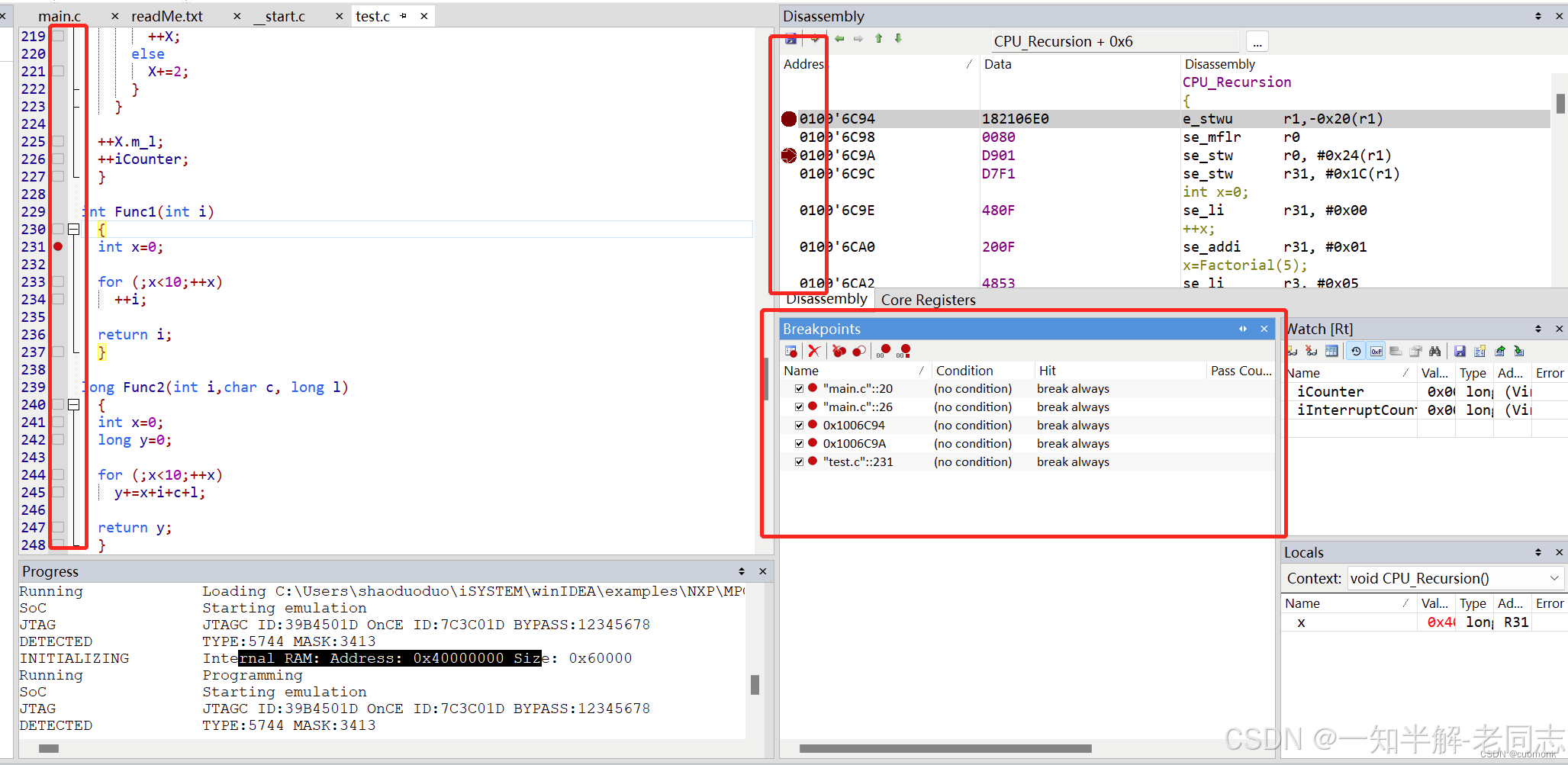Click the Disable All Breakpoints icon
The height and width of the screenshot is (765, 1568).
coord(859,351)
